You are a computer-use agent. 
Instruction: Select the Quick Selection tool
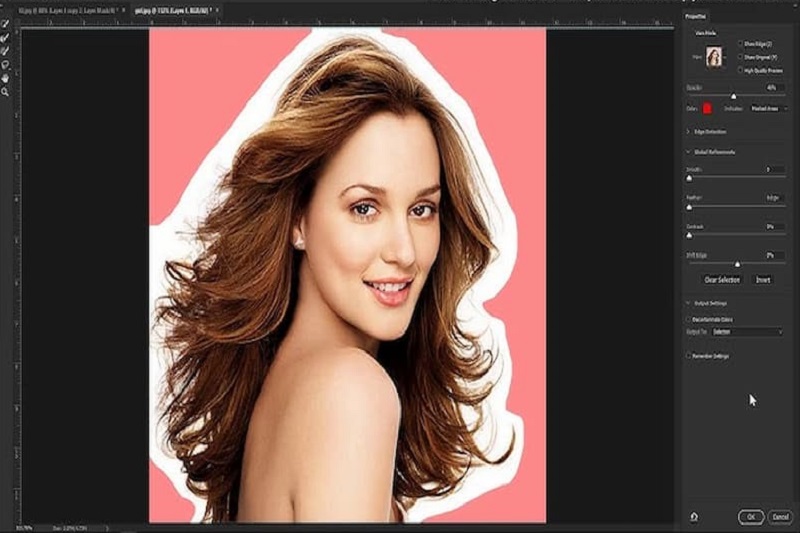[5, 24]
